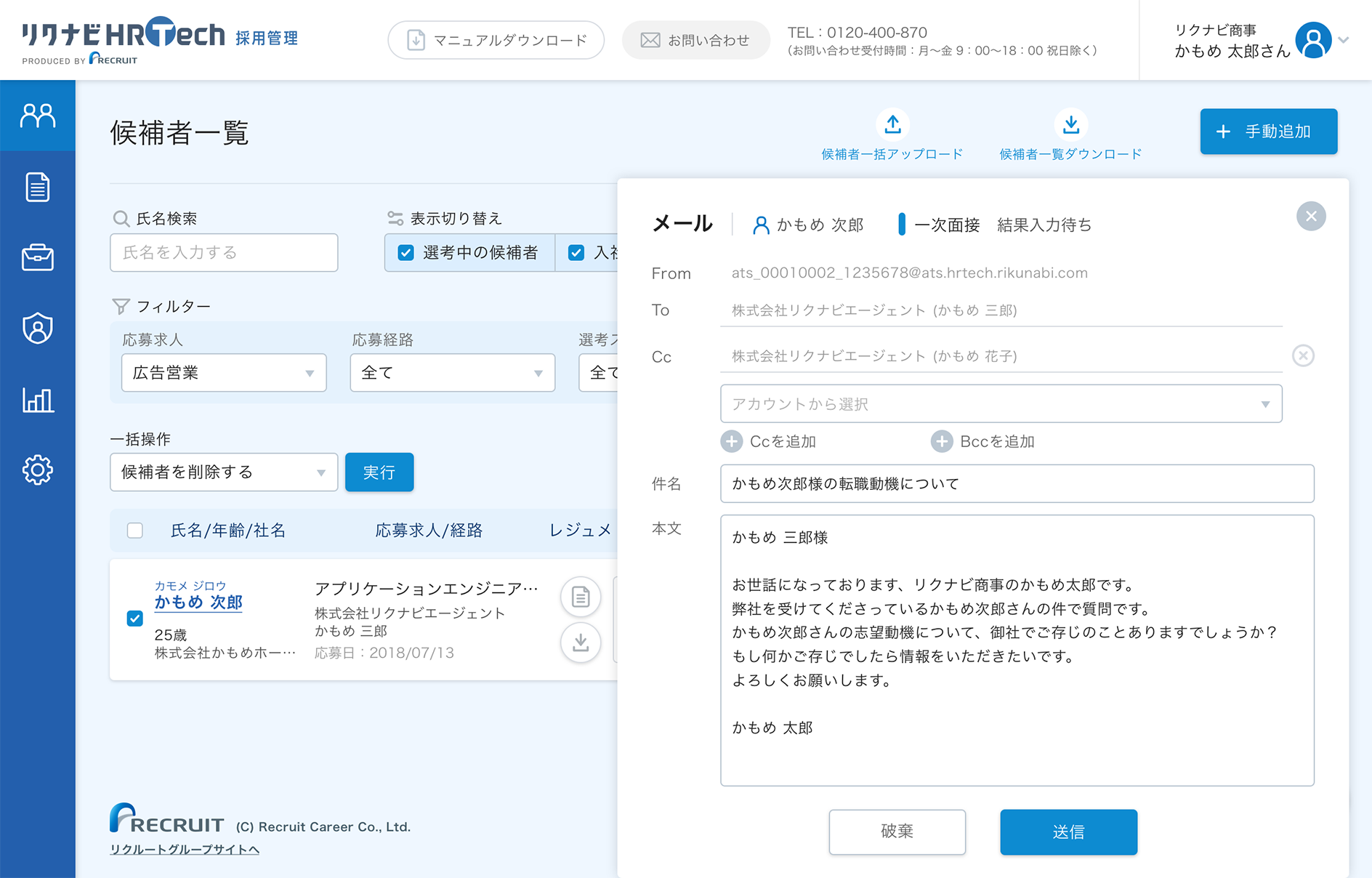Click the 送信 send button

(1068, 832)
